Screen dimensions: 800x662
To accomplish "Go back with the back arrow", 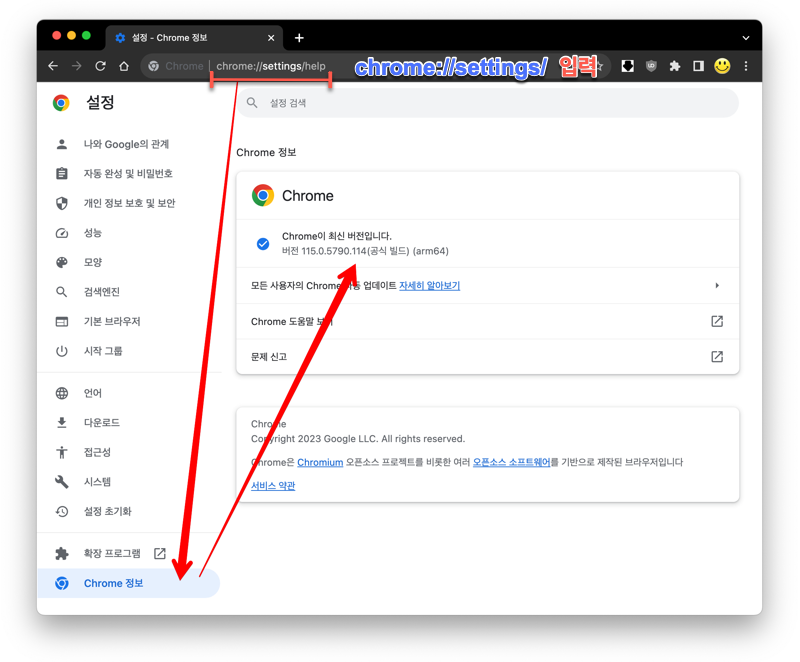I will [x=53, y=66].
